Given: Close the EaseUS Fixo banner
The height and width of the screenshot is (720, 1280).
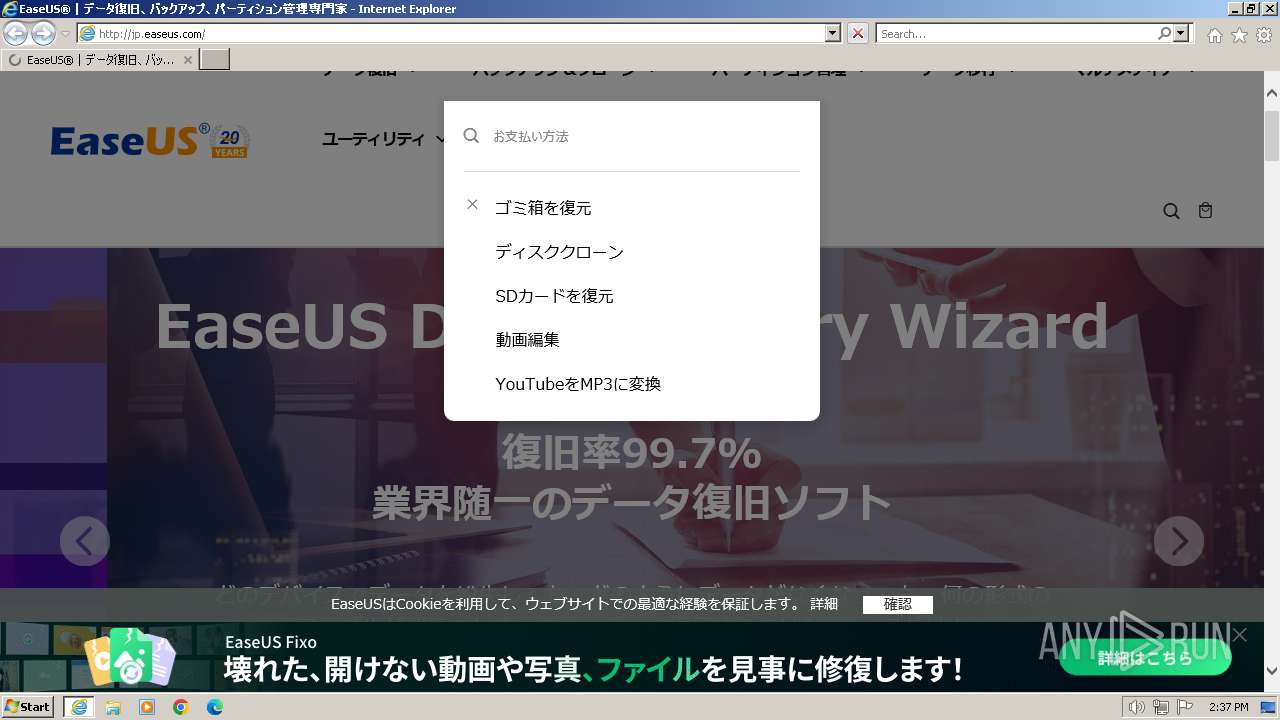Looking at the screenshot, I should tap(1240, 635).
